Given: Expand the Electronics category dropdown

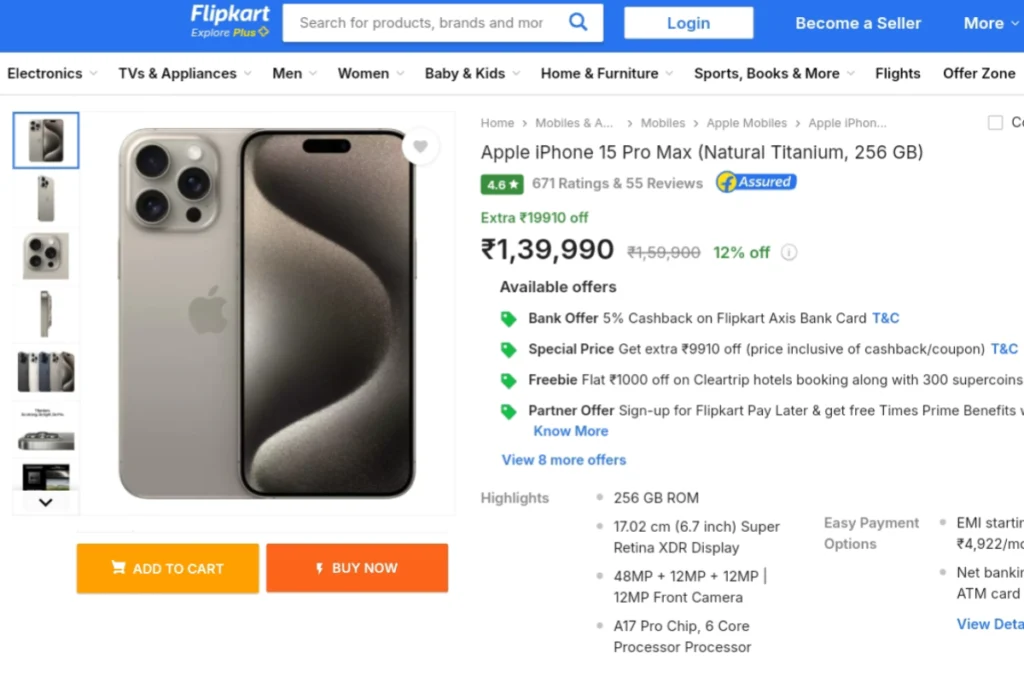Looking at the screenshot, I should (x=52, y=74).
